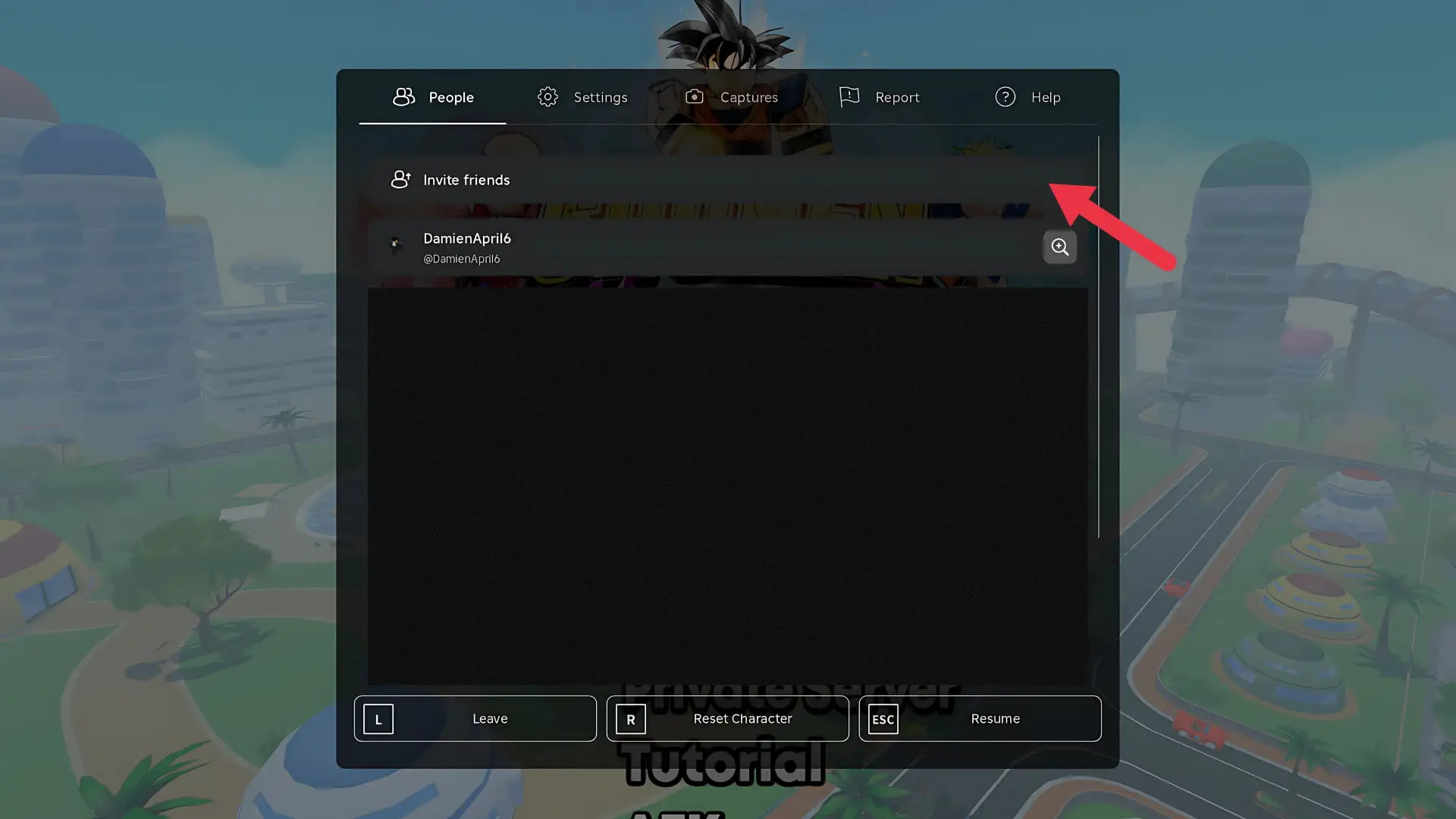Screen dimensions: 1456x819
Task: Click the Report flag icon
Action: (x=849, y=96)
